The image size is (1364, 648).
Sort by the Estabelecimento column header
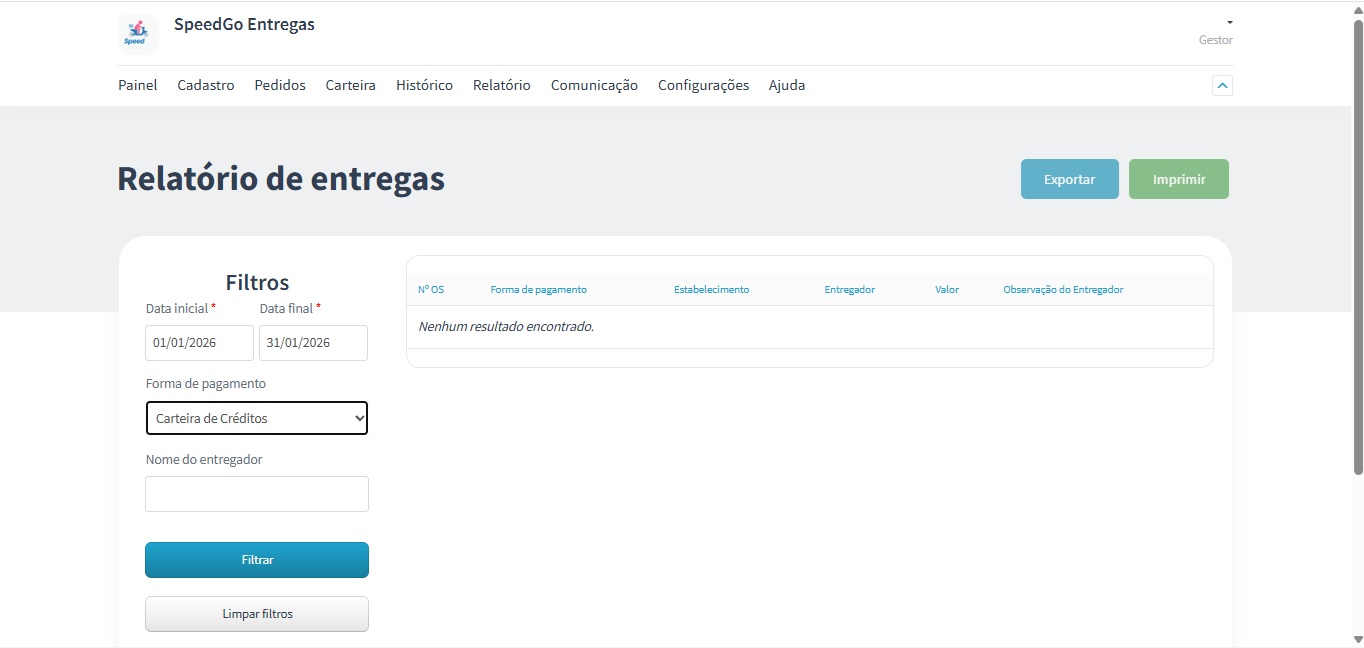[711, 290]
